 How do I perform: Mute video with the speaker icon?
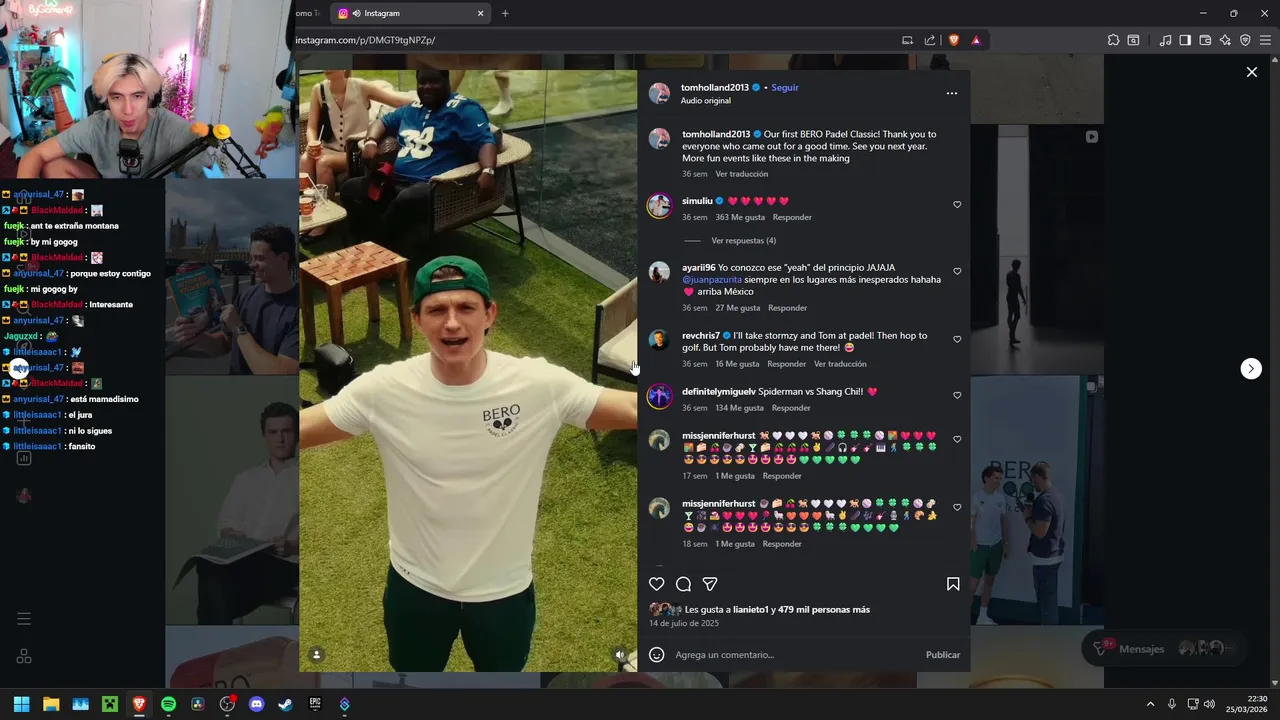(620, 655)
